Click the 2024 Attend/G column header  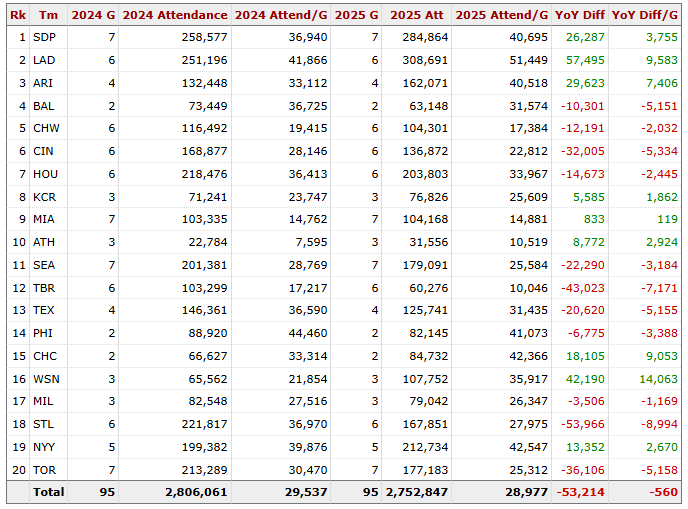coord(281,16)
